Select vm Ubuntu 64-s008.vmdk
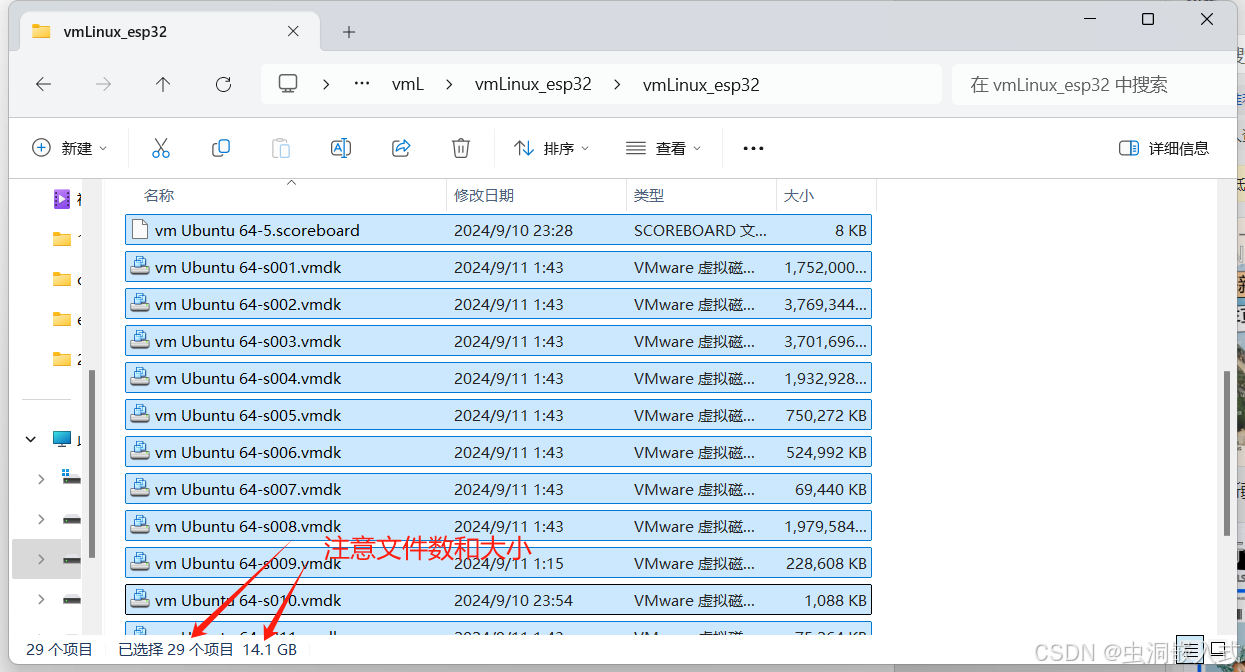This screenshot has height=672, width=1245. 498,526
